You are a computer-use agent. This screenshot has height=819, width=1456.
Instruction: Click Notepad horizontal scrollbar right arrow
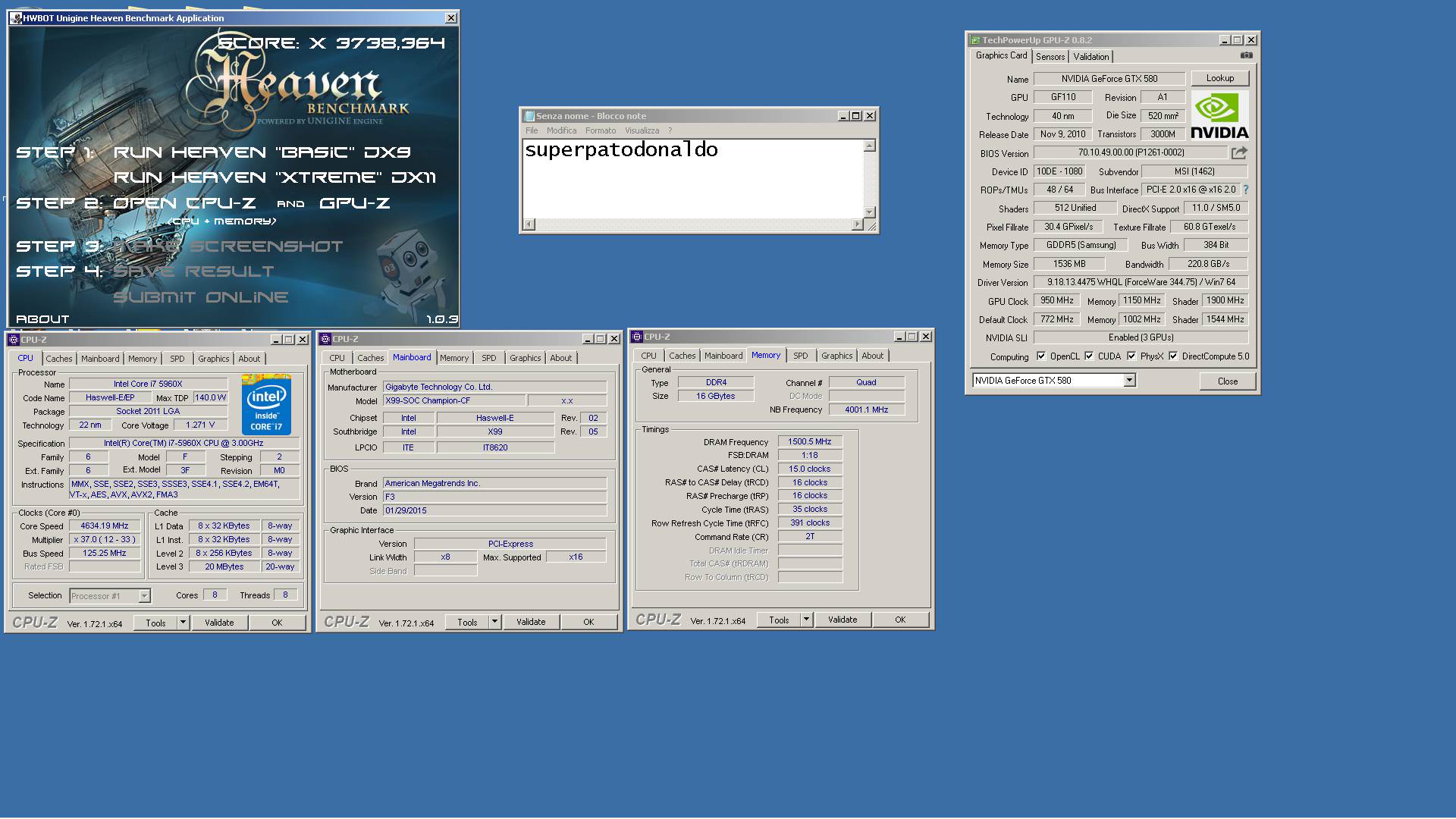tap(858, 224)
